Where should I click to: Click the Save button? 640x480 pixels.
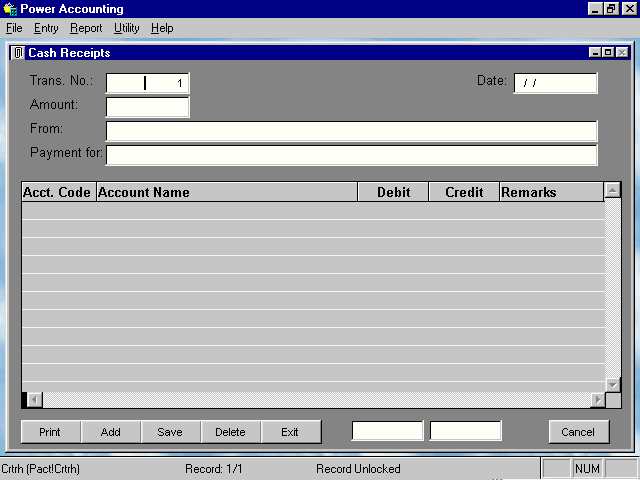tap(170, 432)
